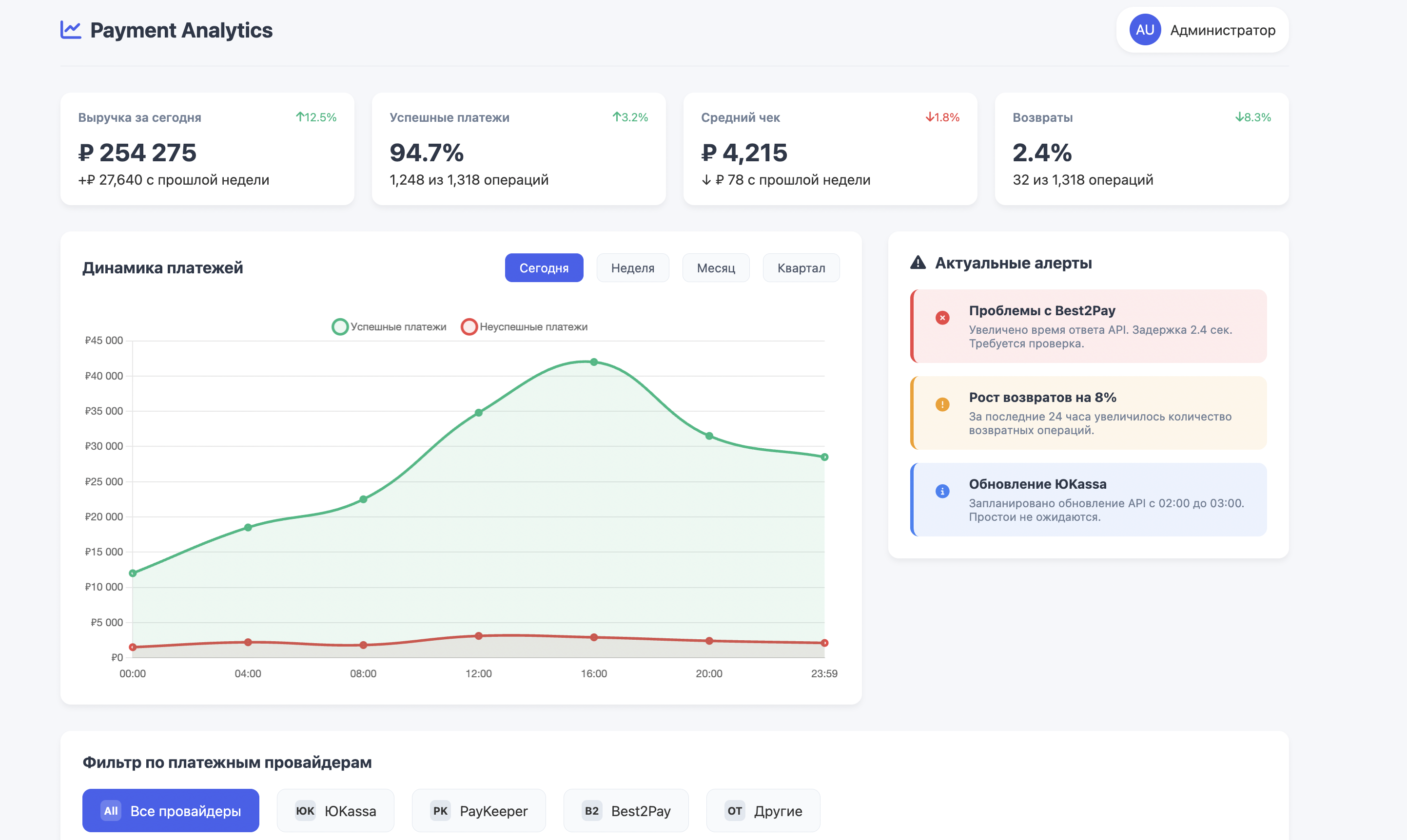
Task: Click the Выручка за сегодня card
Action: [x=207, y=149]
